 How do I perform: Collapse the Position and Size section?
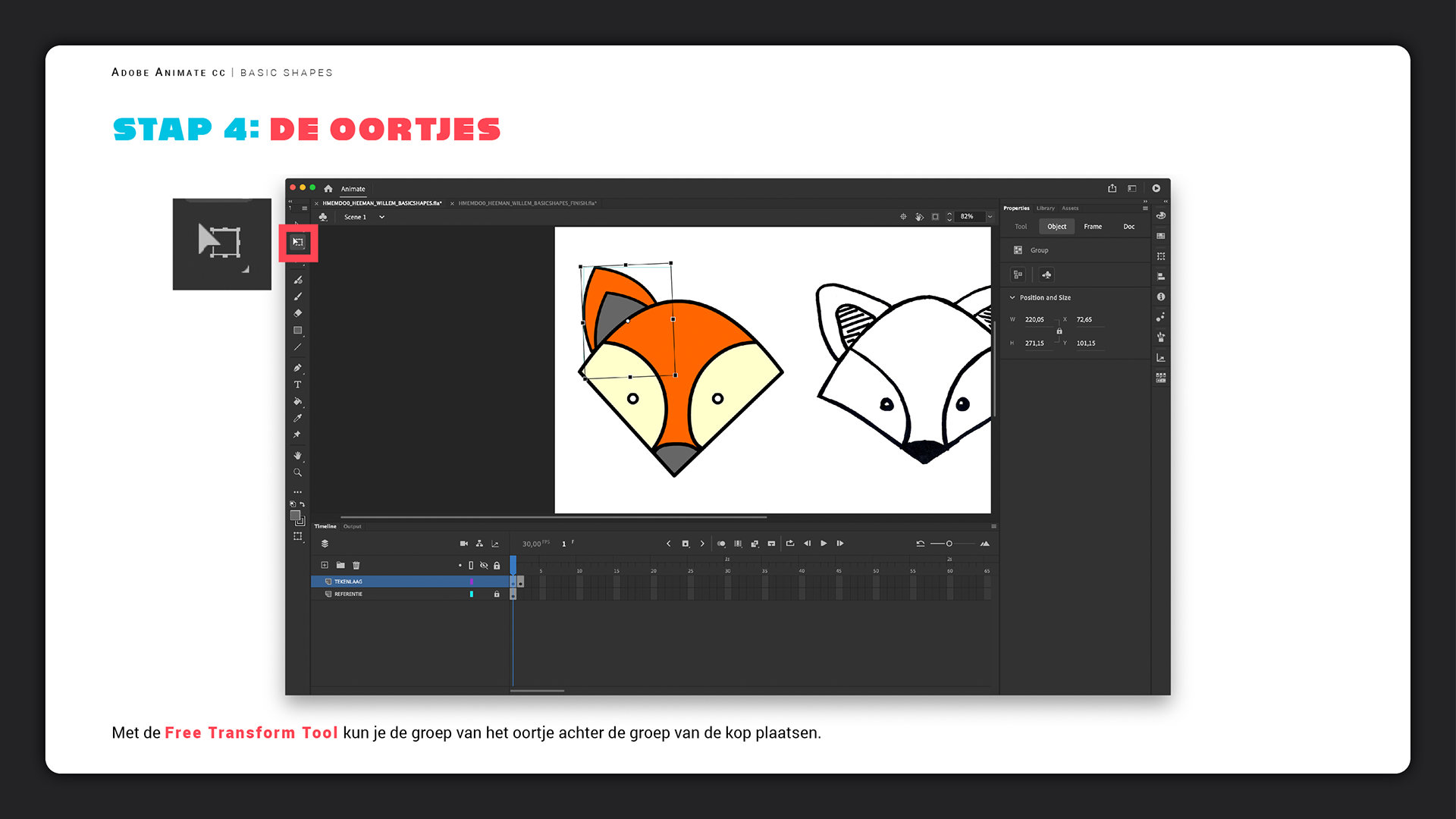1012,297
